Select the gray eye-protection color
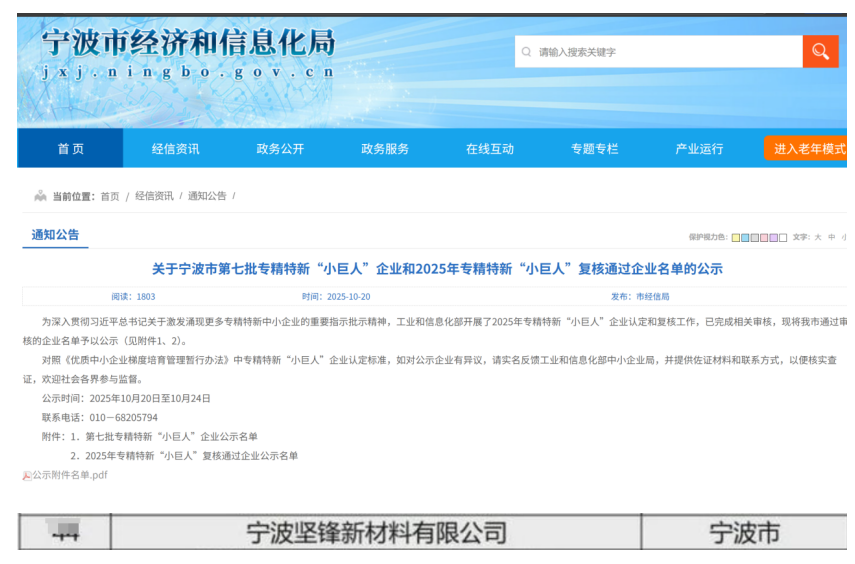The image size is (855, 564). point(755,238)
